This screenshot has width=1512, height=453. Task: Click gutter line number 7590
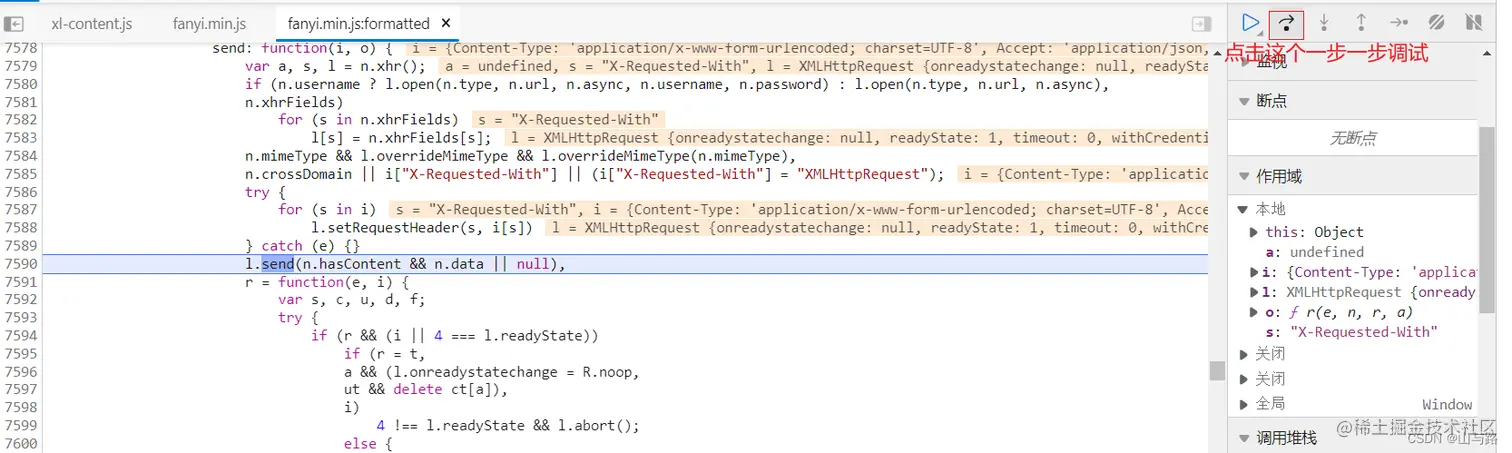pyautogui.click(x=20, y=264)
